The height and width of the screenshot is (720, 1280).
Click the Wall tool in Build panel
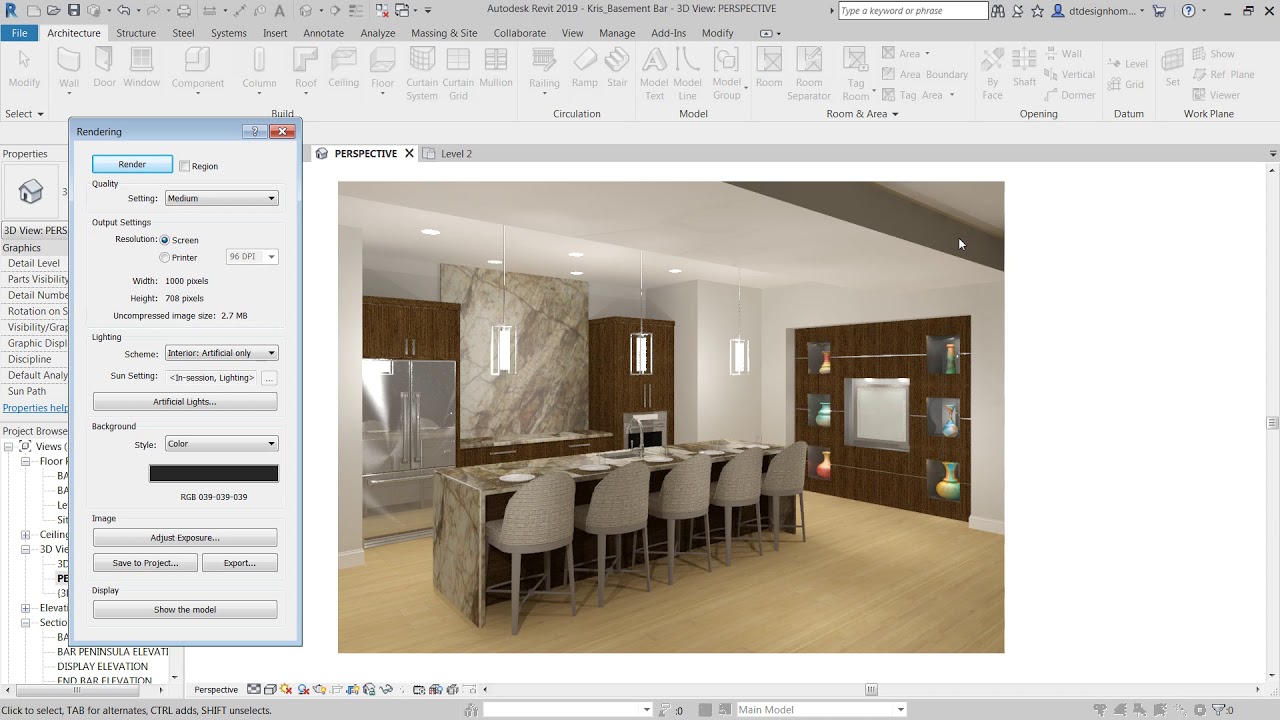68,68
